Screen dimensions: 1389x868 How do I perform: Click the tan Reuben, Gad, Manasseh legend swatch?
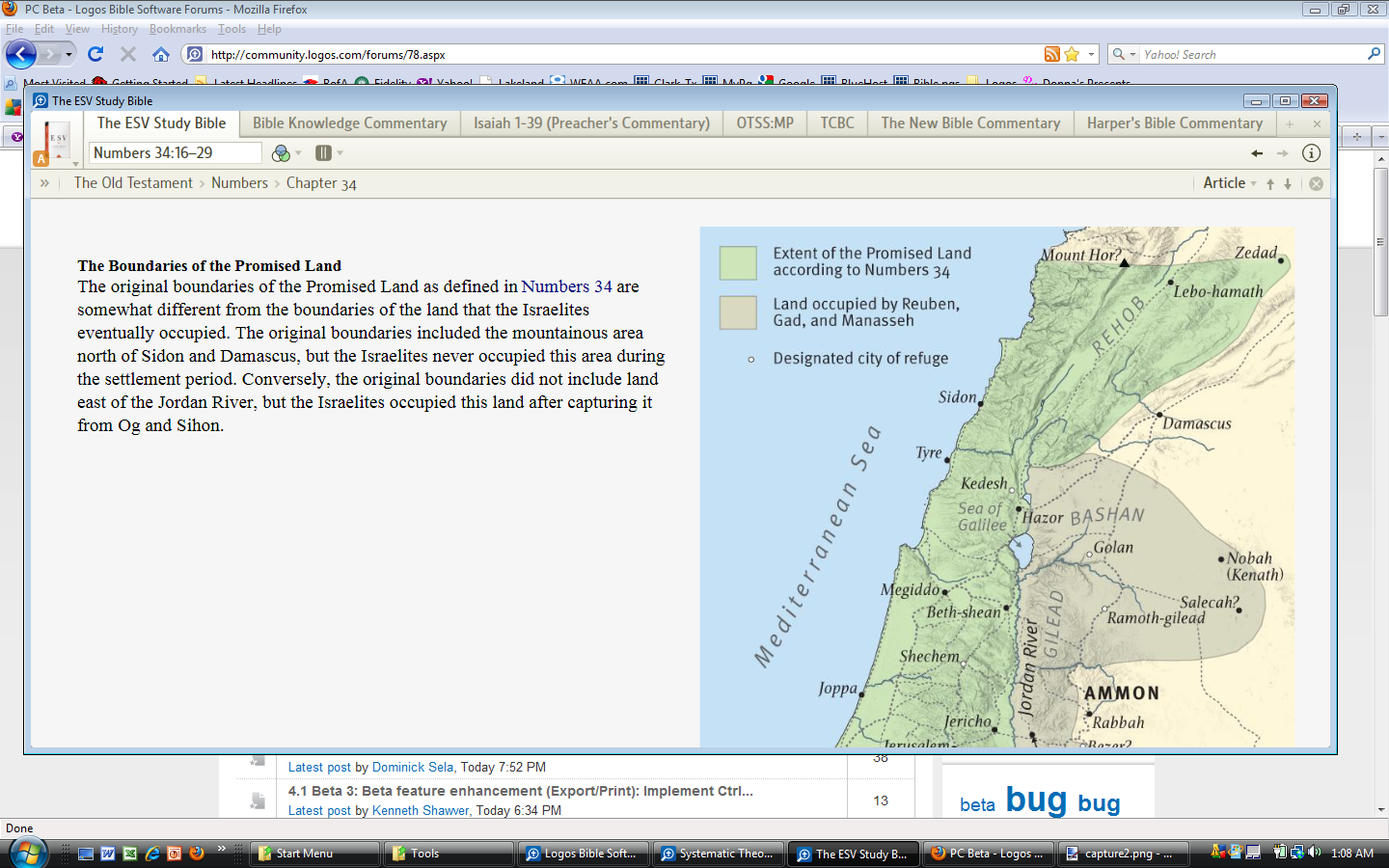[x=738, y=312]
